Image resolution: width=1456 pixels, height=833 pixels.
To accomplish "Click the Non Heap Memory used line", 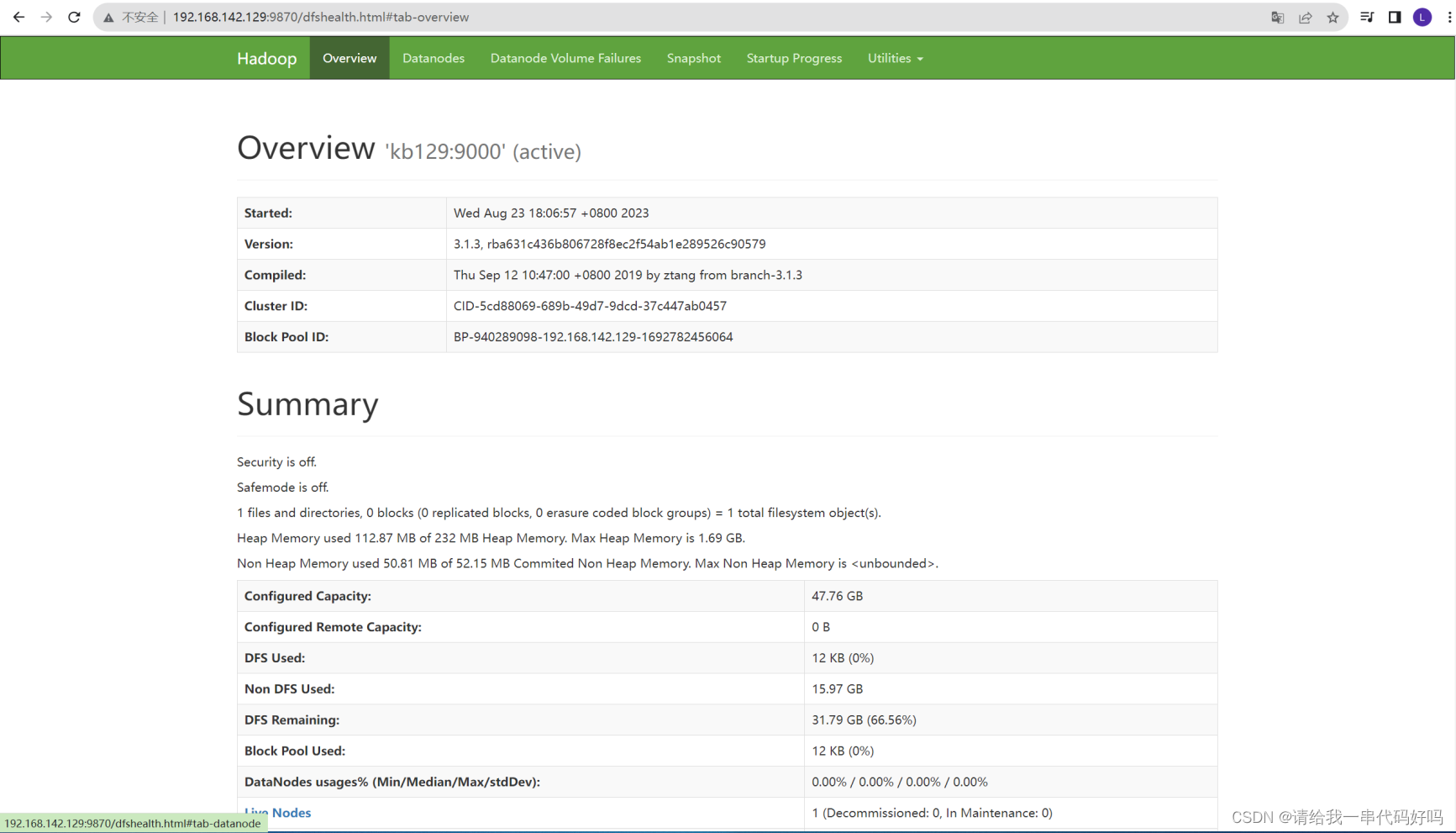I will (587, 563).
